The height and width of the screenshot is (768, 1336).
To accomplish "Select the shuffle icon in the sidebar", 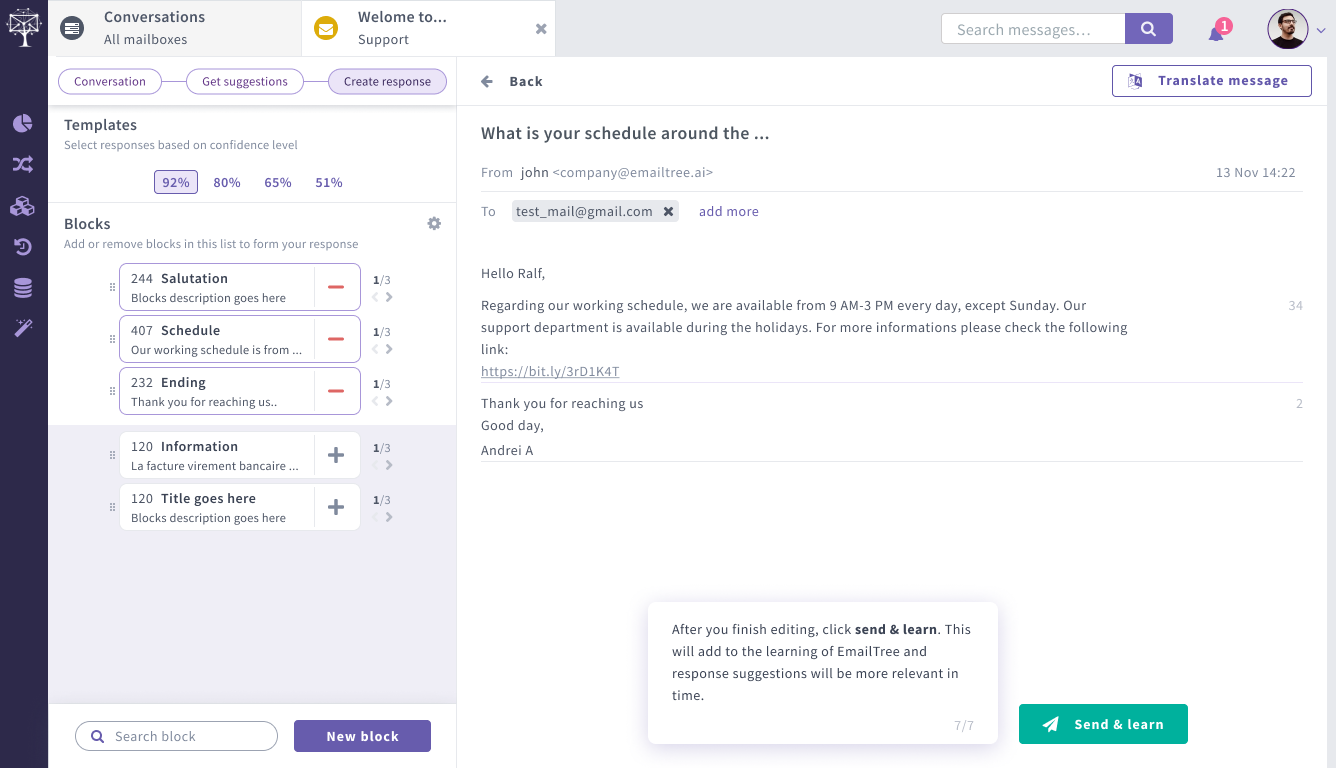I will [22, 164].
